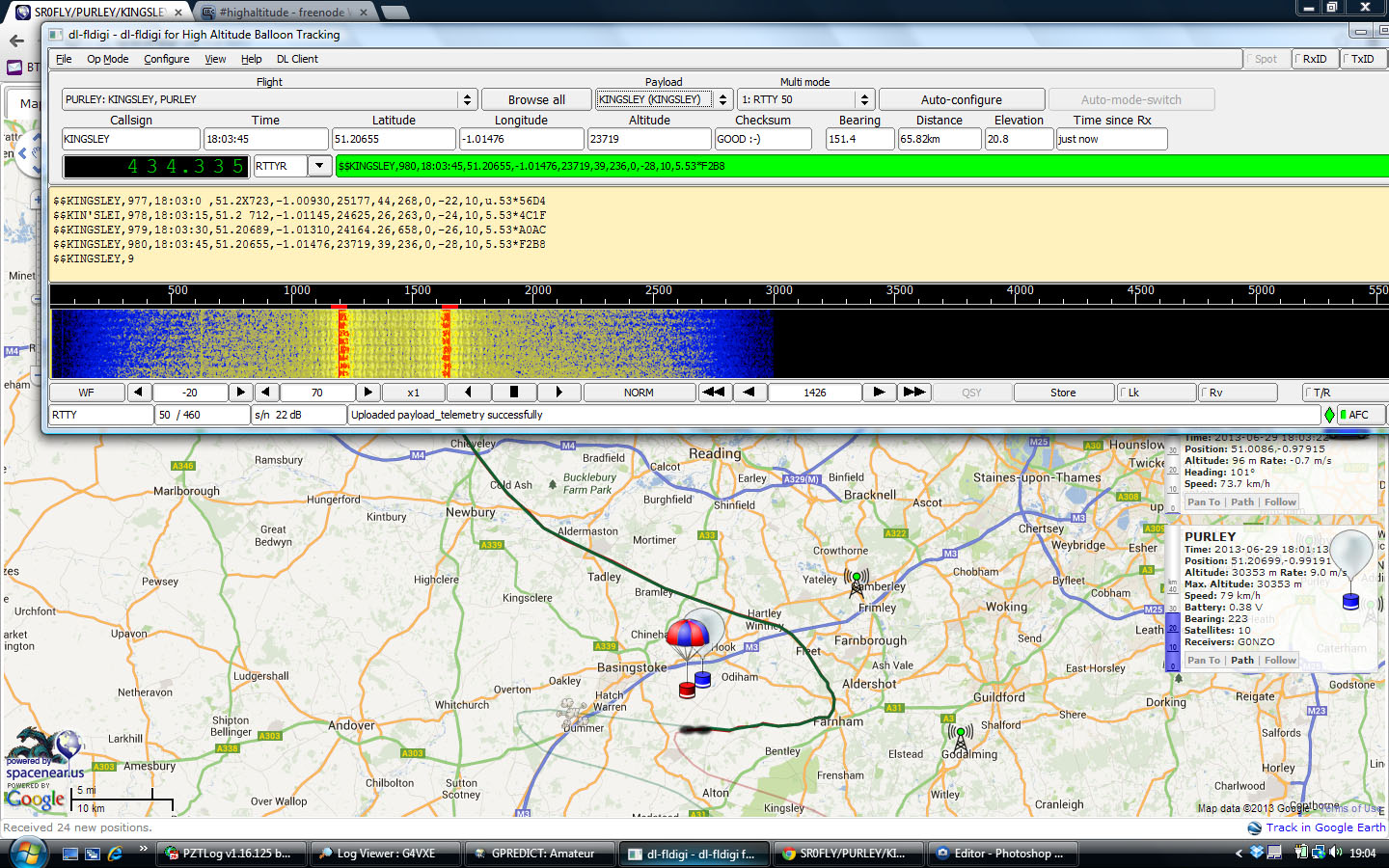Click fast rewind double-arrow beside 1426
This screenshot has width=1389, height=868.
[714, 393]
